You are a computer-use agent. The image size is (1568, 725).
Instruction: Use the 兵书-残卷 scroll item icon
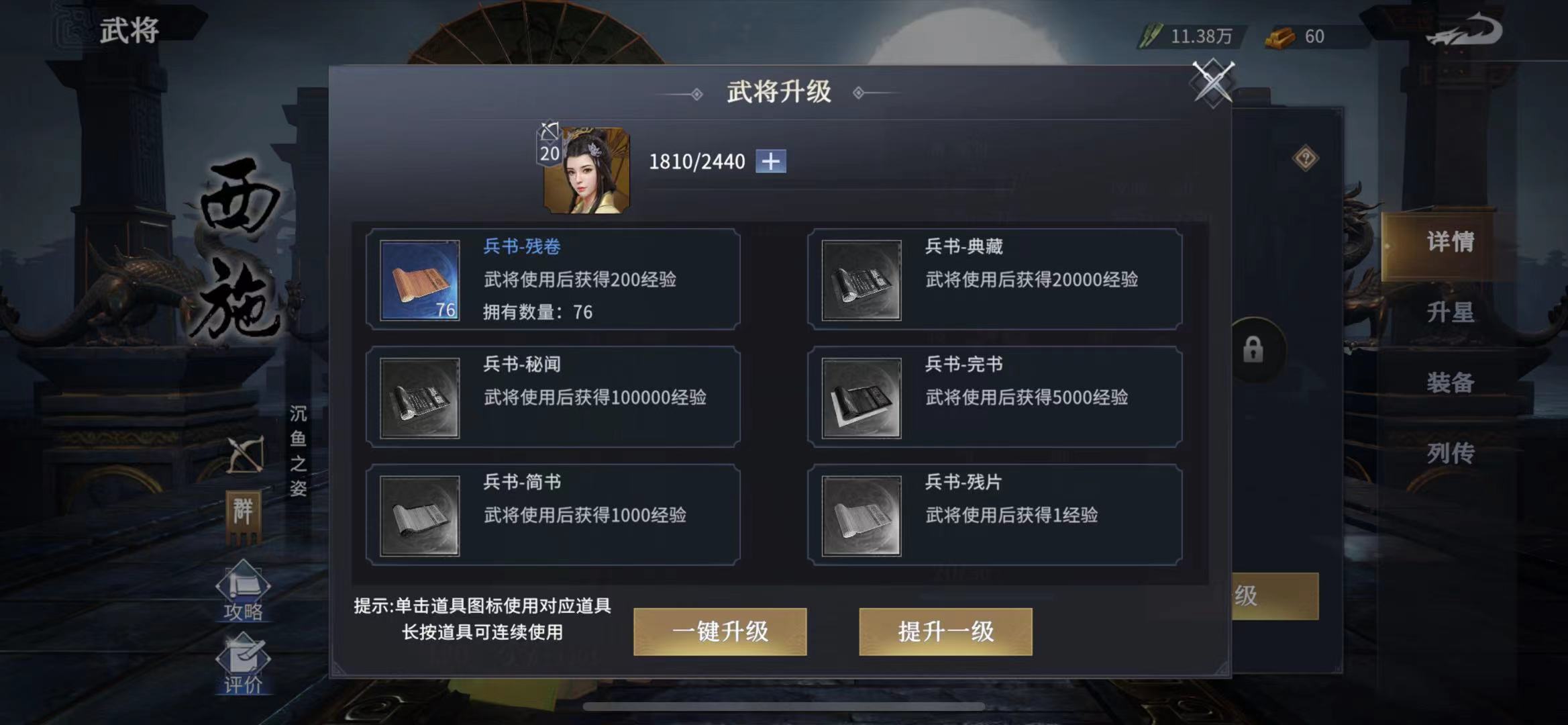[x=420, y=280]
